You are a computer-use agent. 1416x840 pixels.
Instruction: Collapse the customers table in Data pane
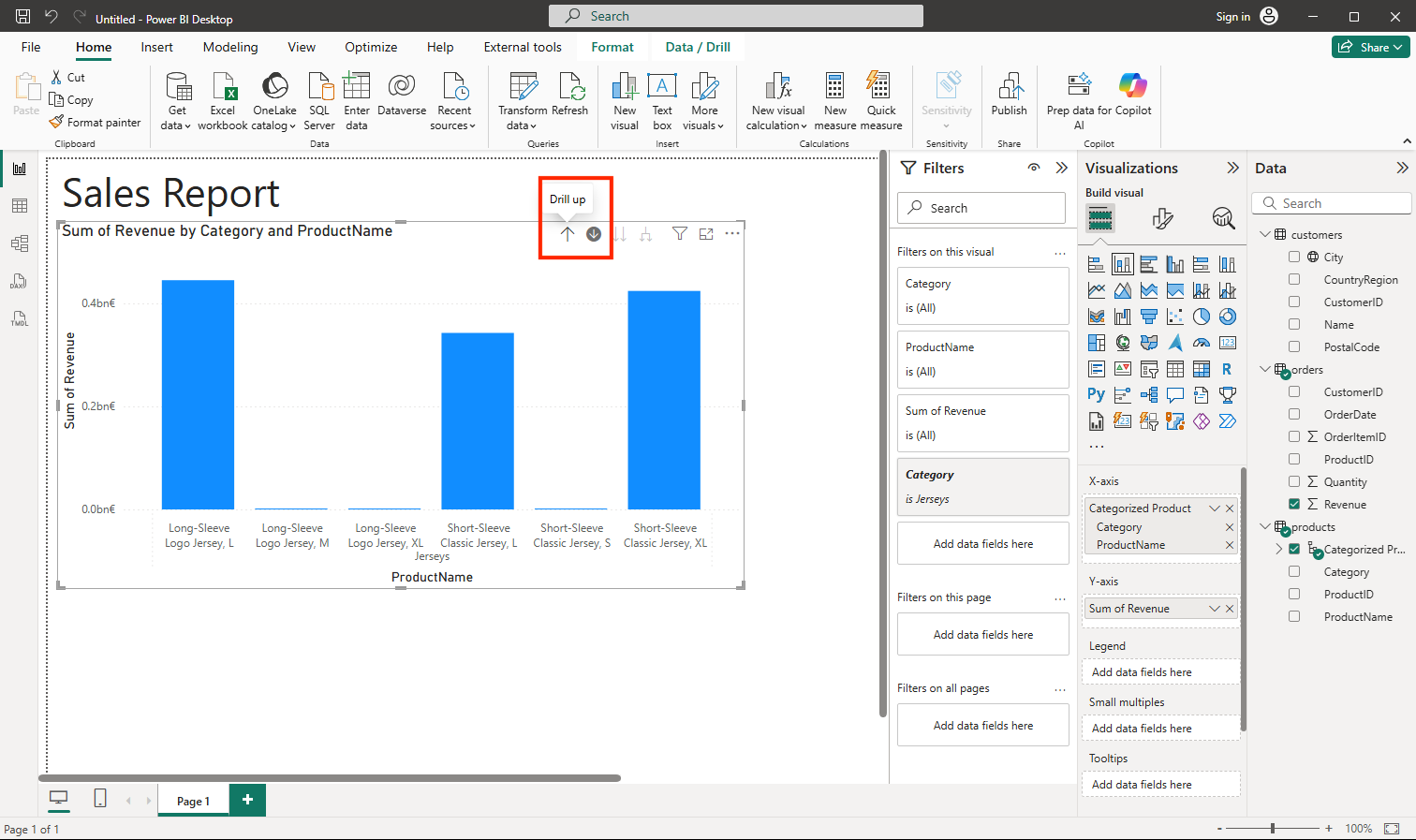coord(1264,234)
